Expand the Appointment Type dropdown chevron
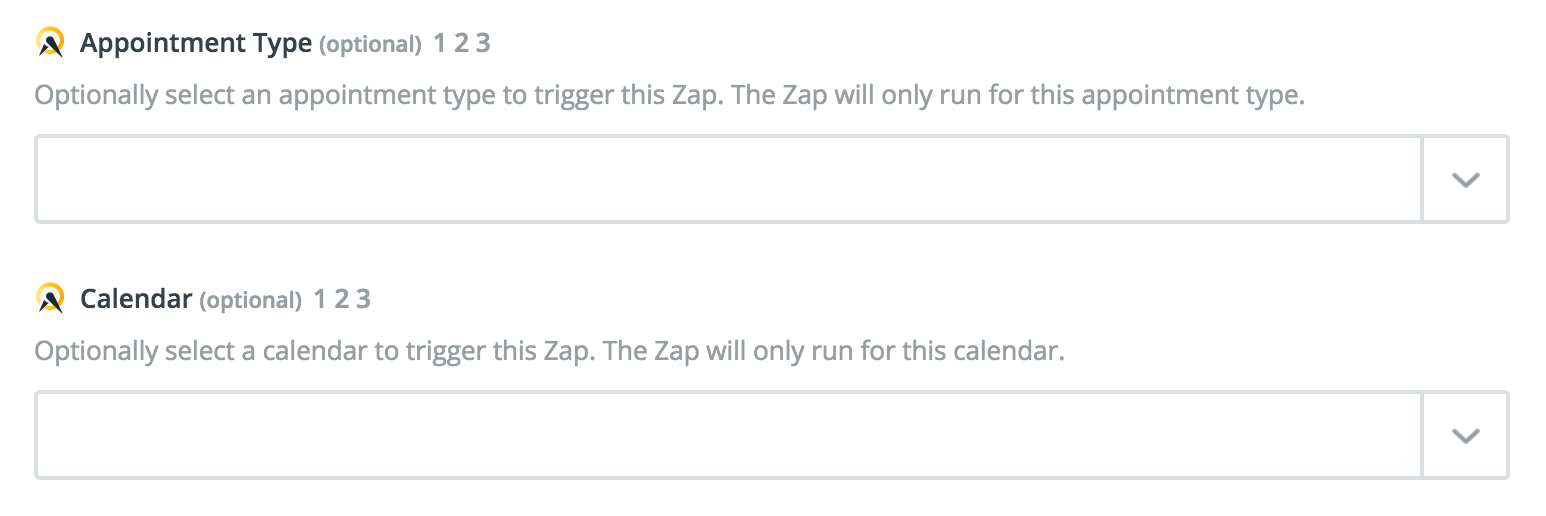The width and height of the screenshot is (1546, 516). (x=1464, y=179)
